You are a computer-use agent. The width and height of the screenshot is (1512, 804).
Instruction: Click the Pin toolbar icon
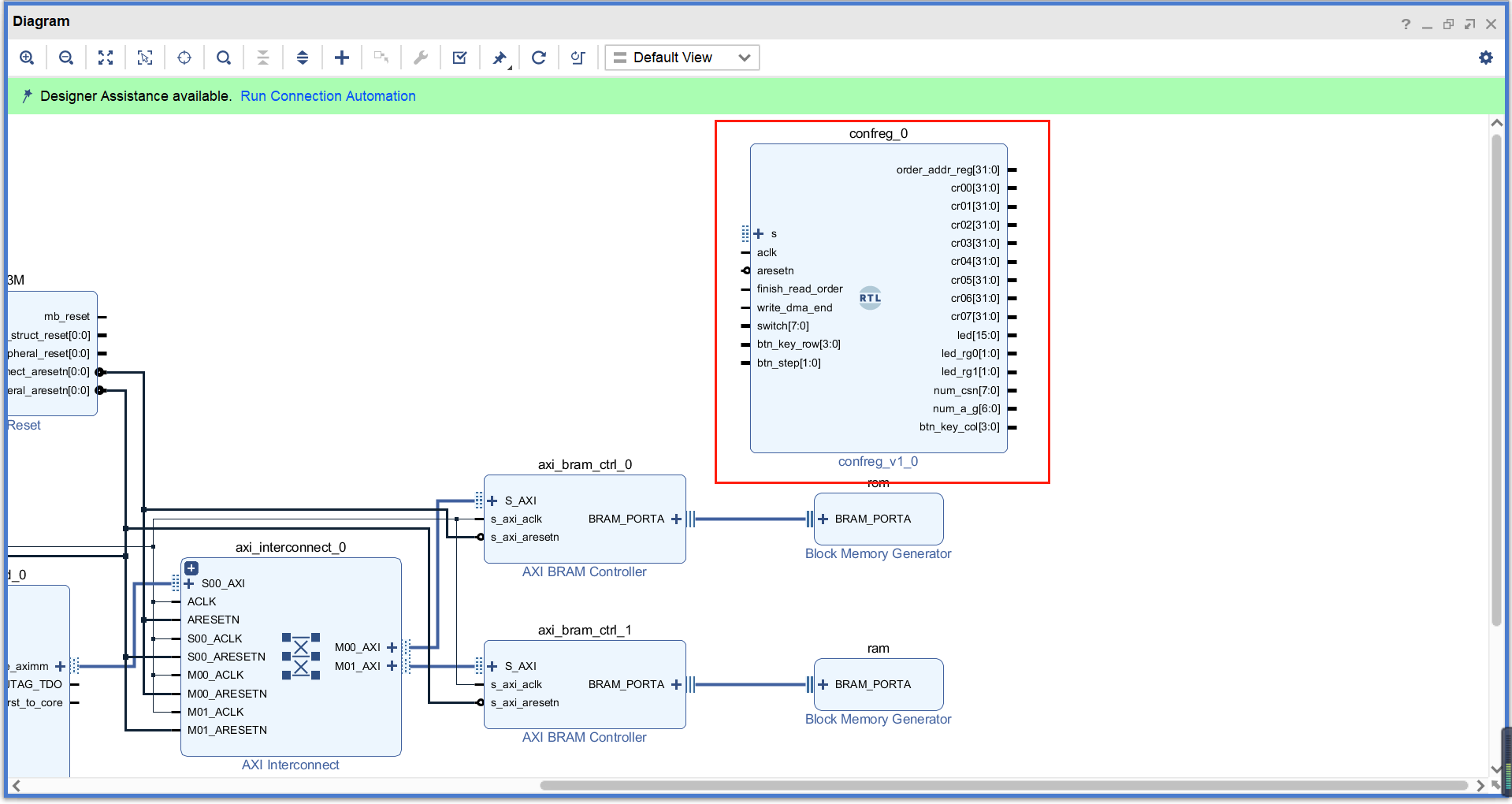click(x=500, y=58)
